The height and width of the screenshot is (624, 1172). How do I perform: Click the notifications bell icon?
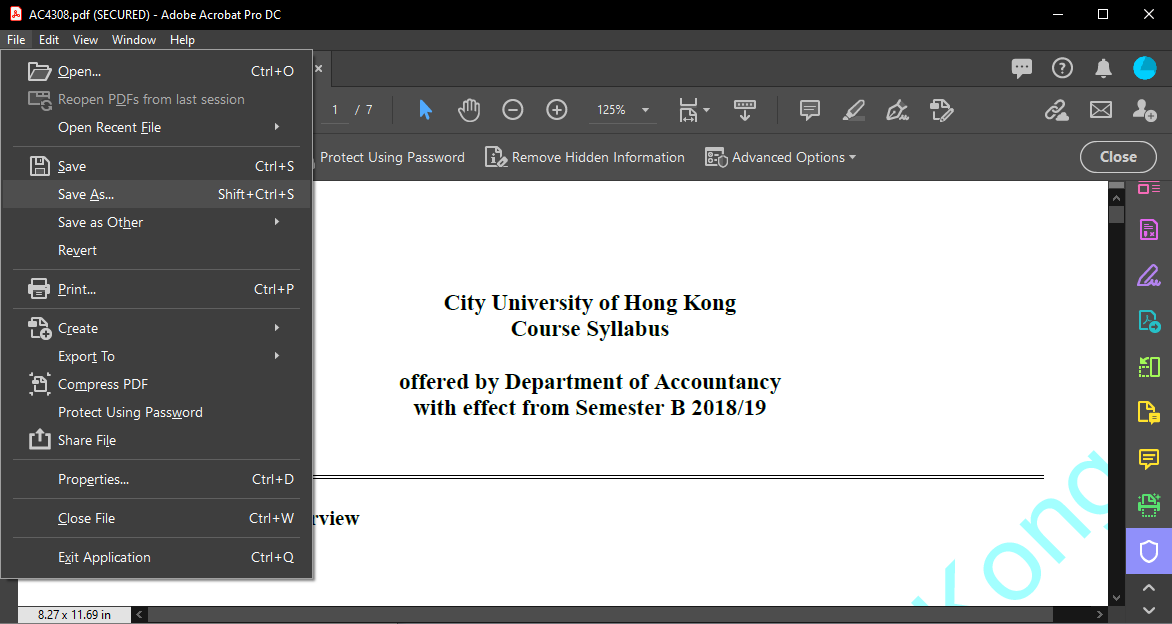[1103, 68]
